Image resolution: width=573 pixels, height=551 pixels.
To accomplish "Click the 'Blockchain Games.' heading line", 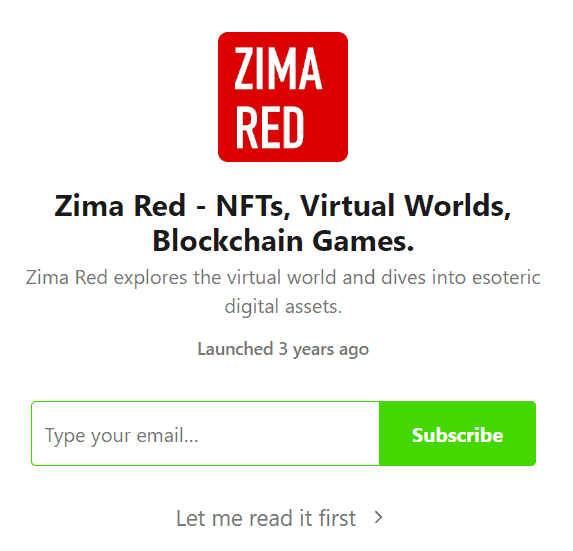I will pos(283,241).
